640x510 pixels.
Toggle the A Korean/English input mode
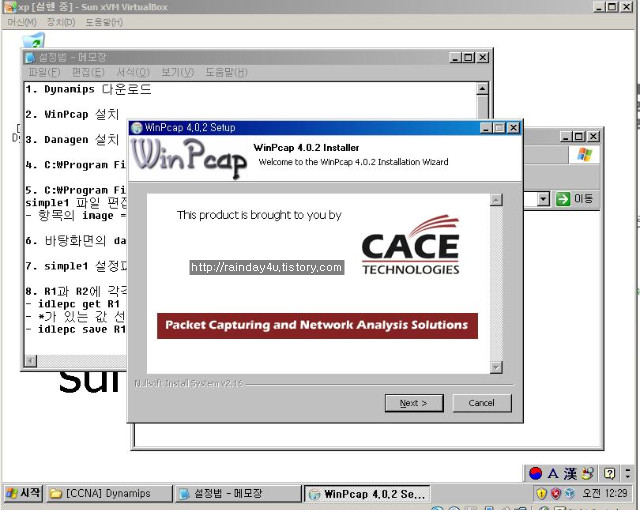553,474
